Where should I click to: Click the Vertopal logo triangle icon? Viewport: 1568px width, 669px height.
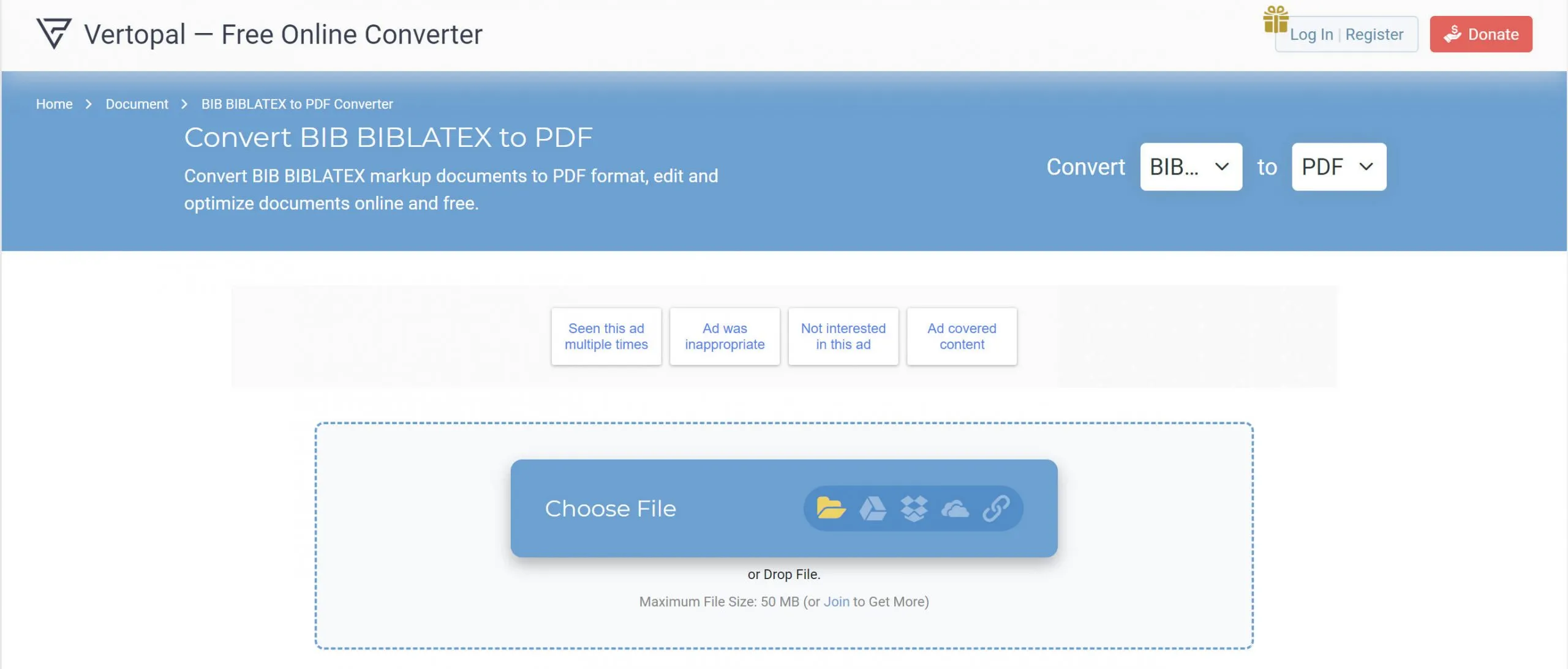pos(53,33)
